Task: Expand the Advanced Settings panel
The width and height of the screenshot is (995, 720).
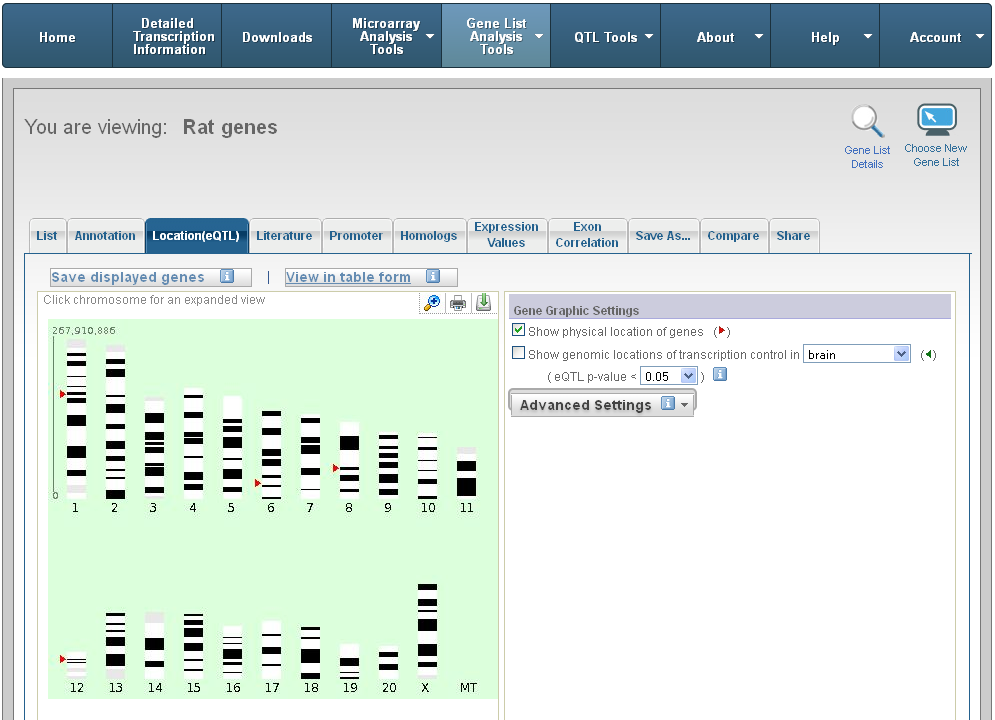Action: coord(602,404)
